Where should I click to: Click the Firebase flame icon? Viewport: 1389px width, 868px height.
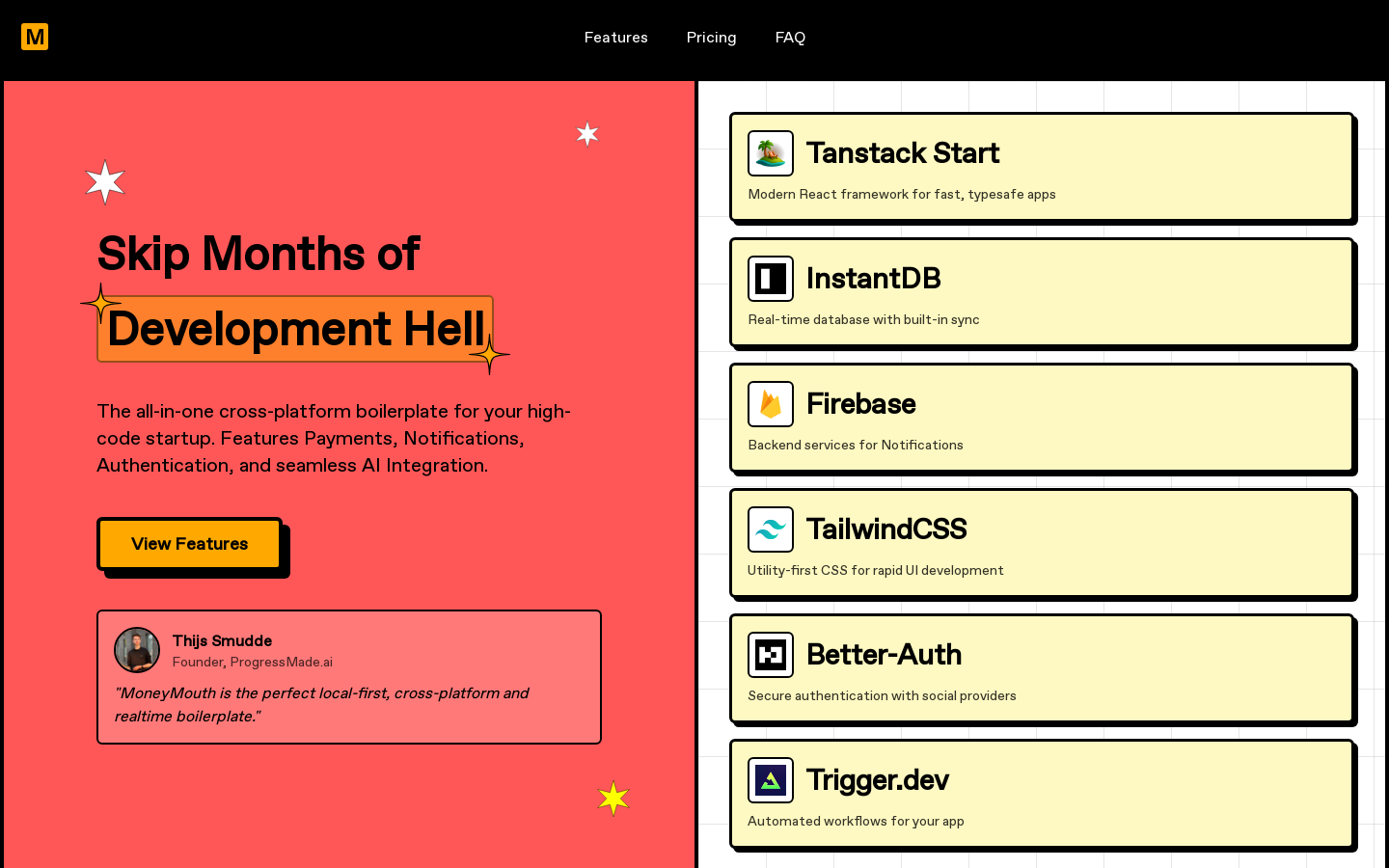pos(771,404)
